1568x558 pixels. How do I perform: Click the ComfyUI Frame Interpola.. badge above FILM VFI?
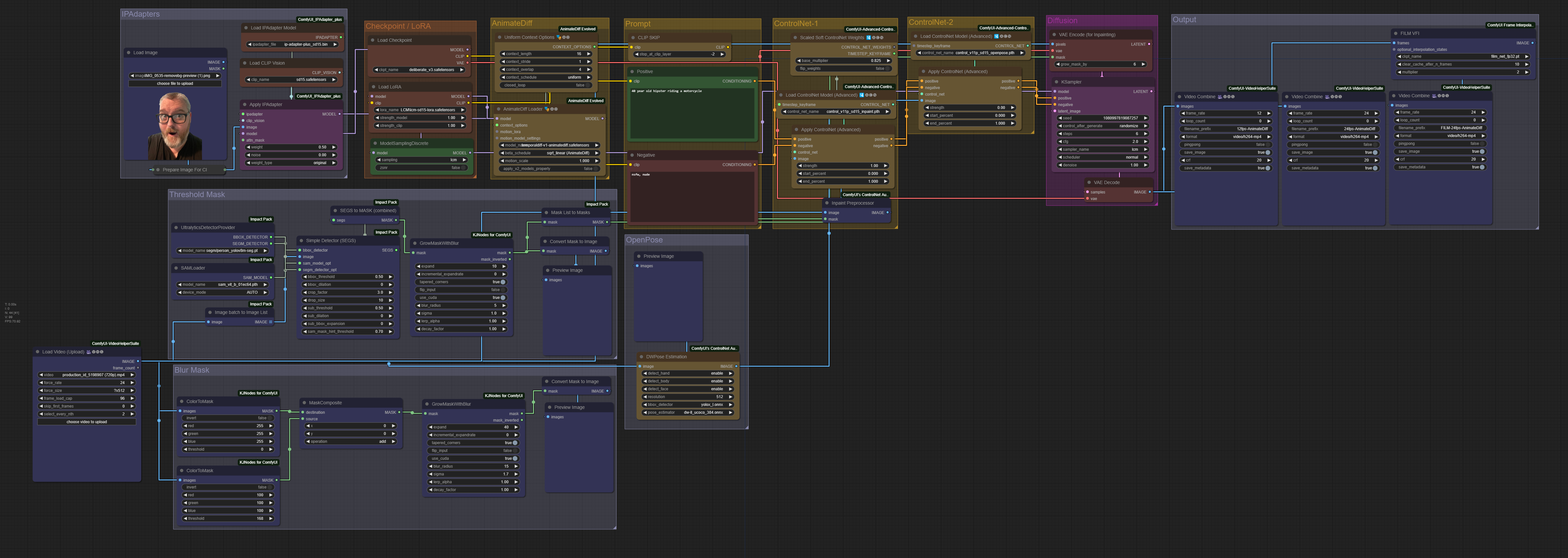tap(1510, 25)
